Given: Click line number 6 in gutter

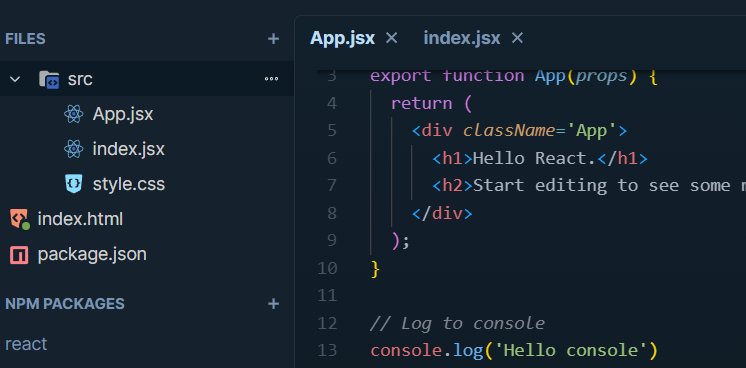Looking at the screenshot, I should coord(332,158).
